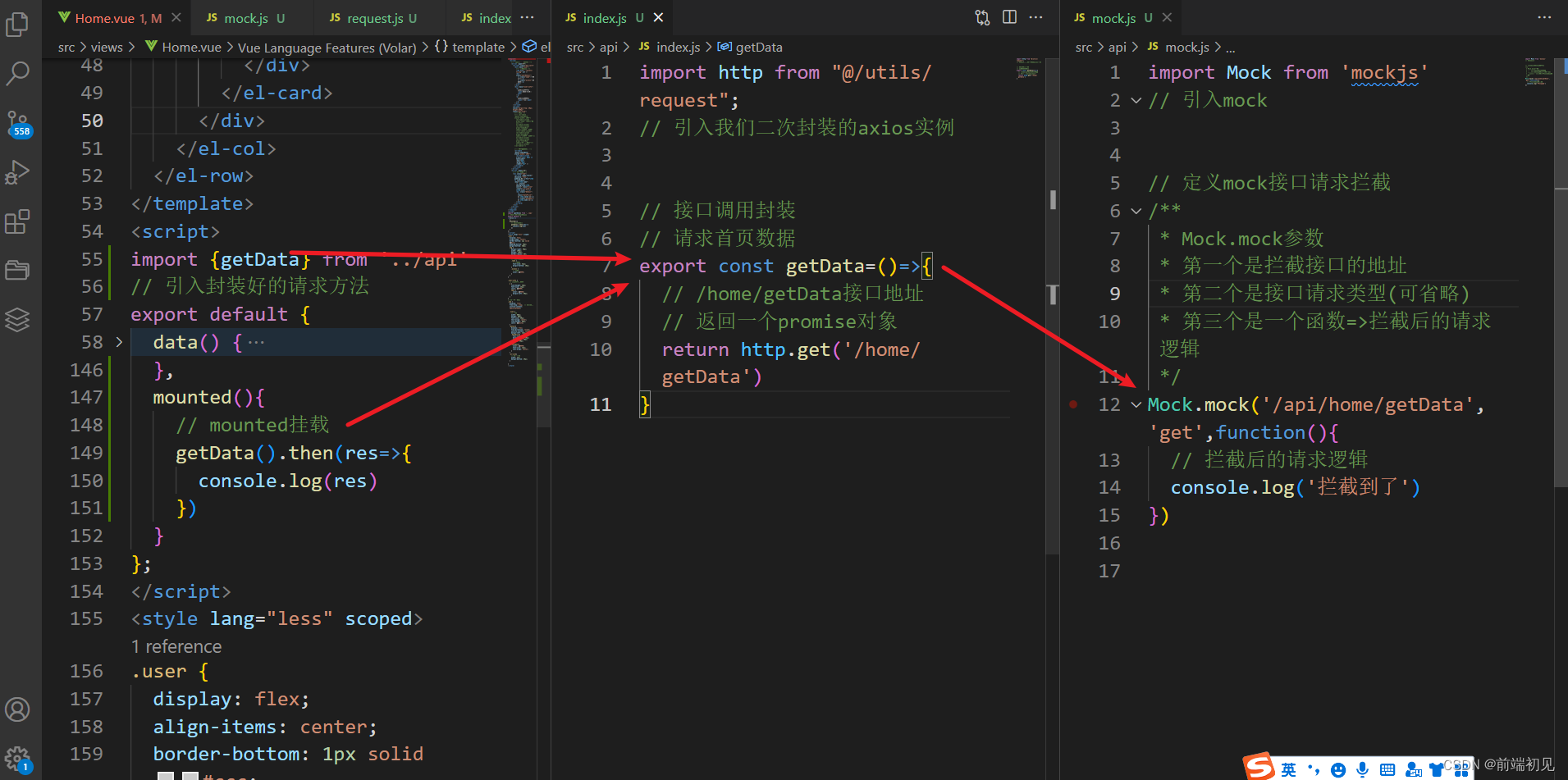Open the Manage gear in the activity bar
This screenshot has width=1568, height=780.
18,759
